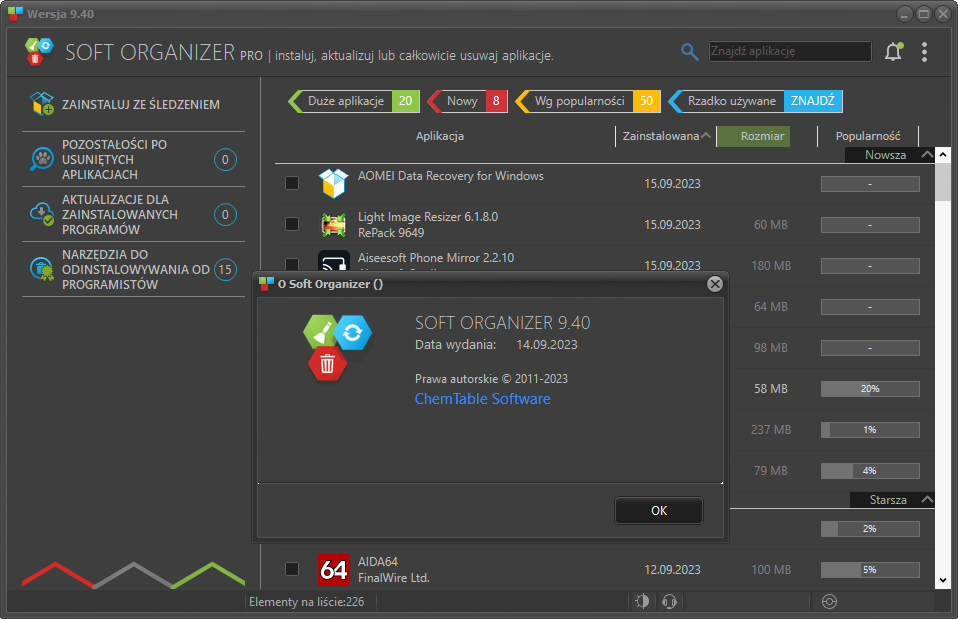Click the support headset icon in status bar

click(669, 601)
